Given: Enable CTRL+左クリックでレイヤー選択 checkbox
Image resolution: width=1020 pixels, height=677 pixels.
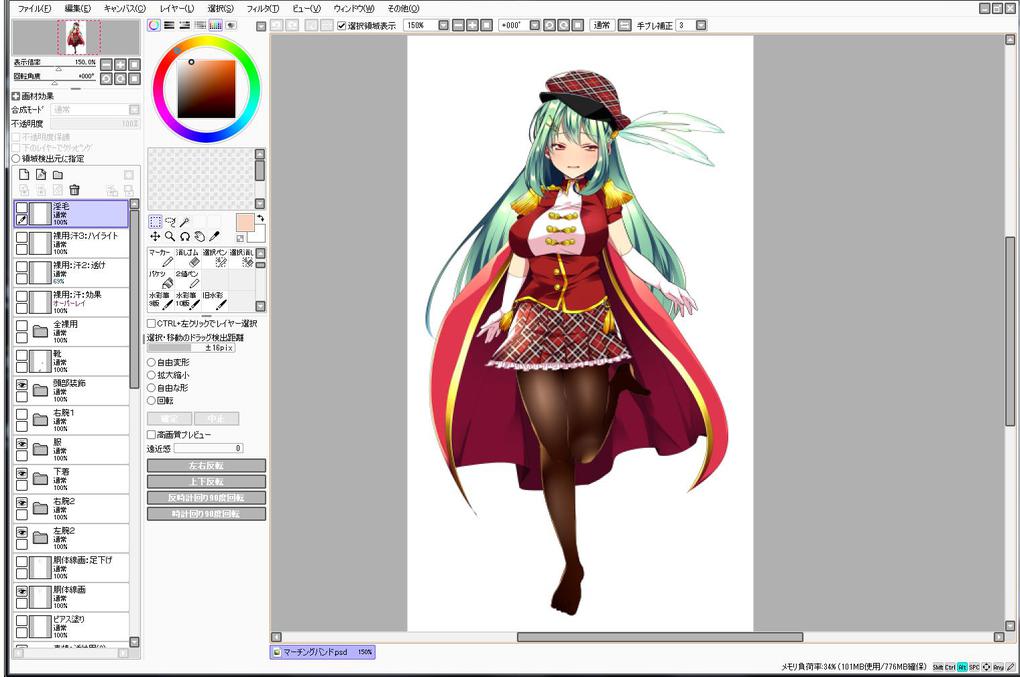Looking at the screenshot, I should 151,323.
